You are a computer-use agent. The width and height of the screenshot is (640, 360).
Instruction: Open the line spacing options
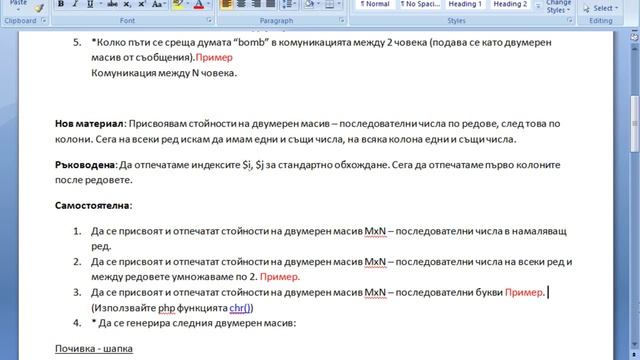point(289,4)
